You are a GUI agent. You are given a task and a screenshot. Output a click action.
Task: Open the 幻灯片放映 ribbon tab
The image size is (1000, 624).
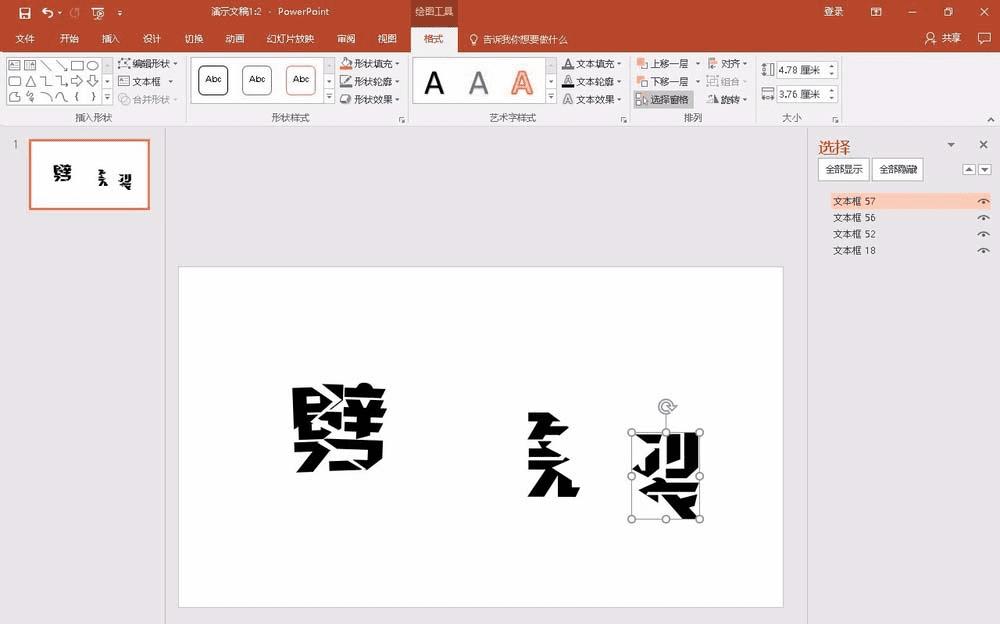pyautogui.click(x=290, y=39)
